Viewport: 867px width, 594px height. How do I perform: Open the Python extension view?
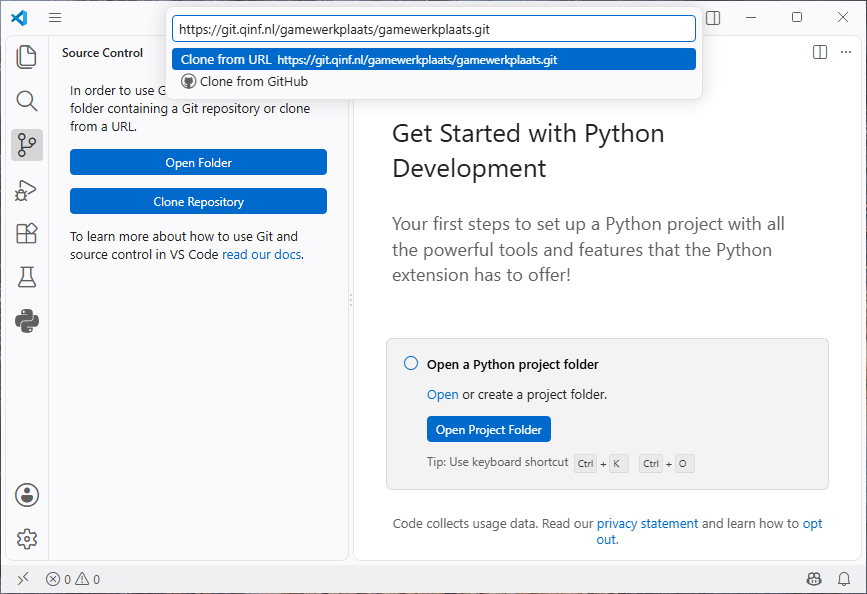click(x=27, y=321)
